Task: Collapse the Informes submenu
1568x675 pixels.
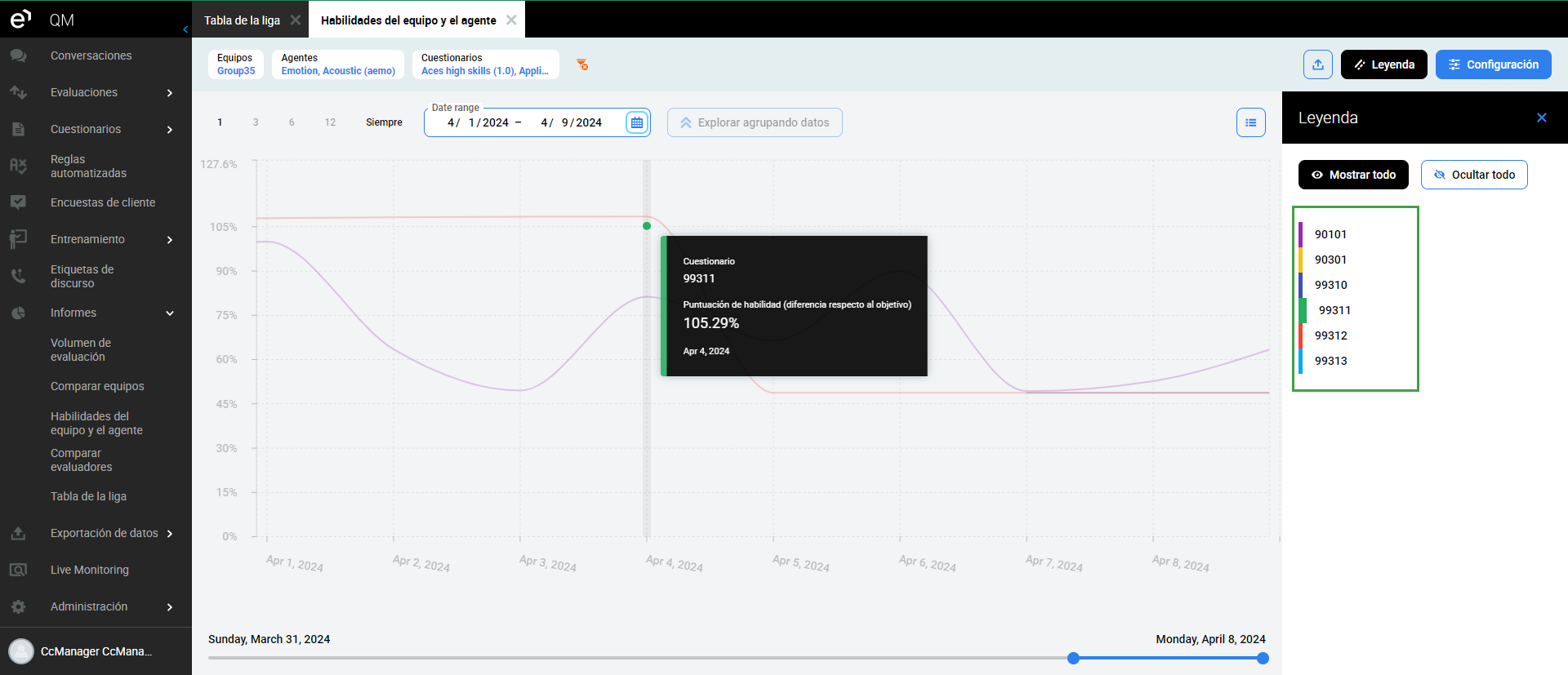Action: click(x=170, y=313)
